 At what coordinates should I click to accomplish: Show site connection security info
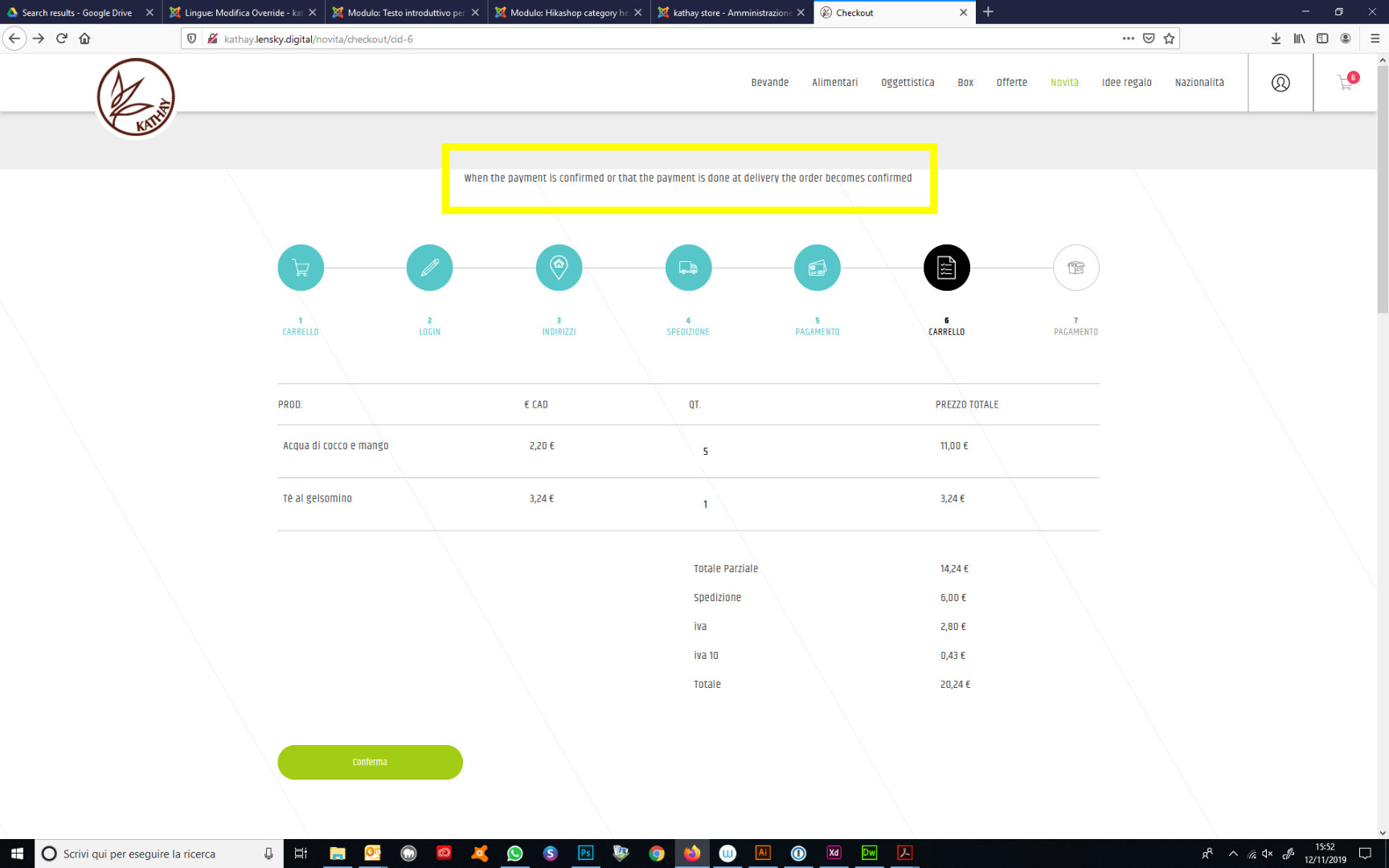coord(213,39)
